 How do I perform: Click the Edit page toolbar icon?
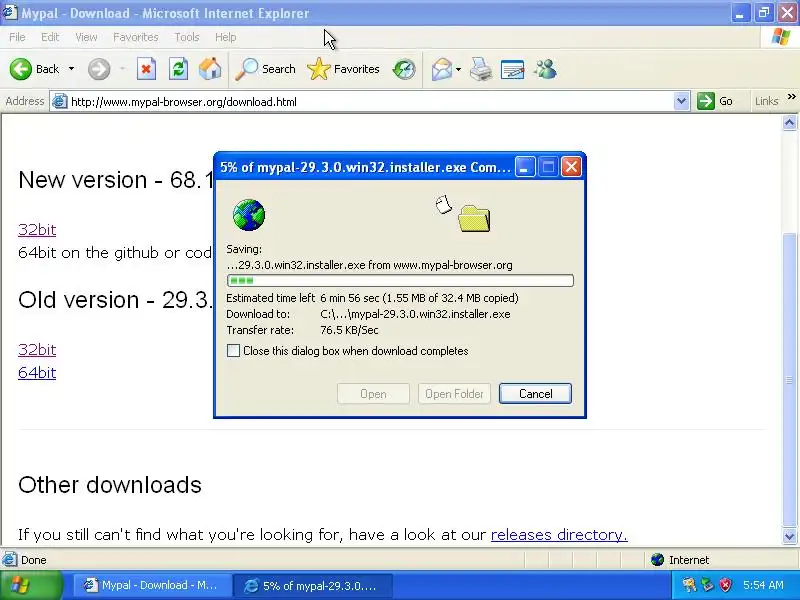pos(513,69)
